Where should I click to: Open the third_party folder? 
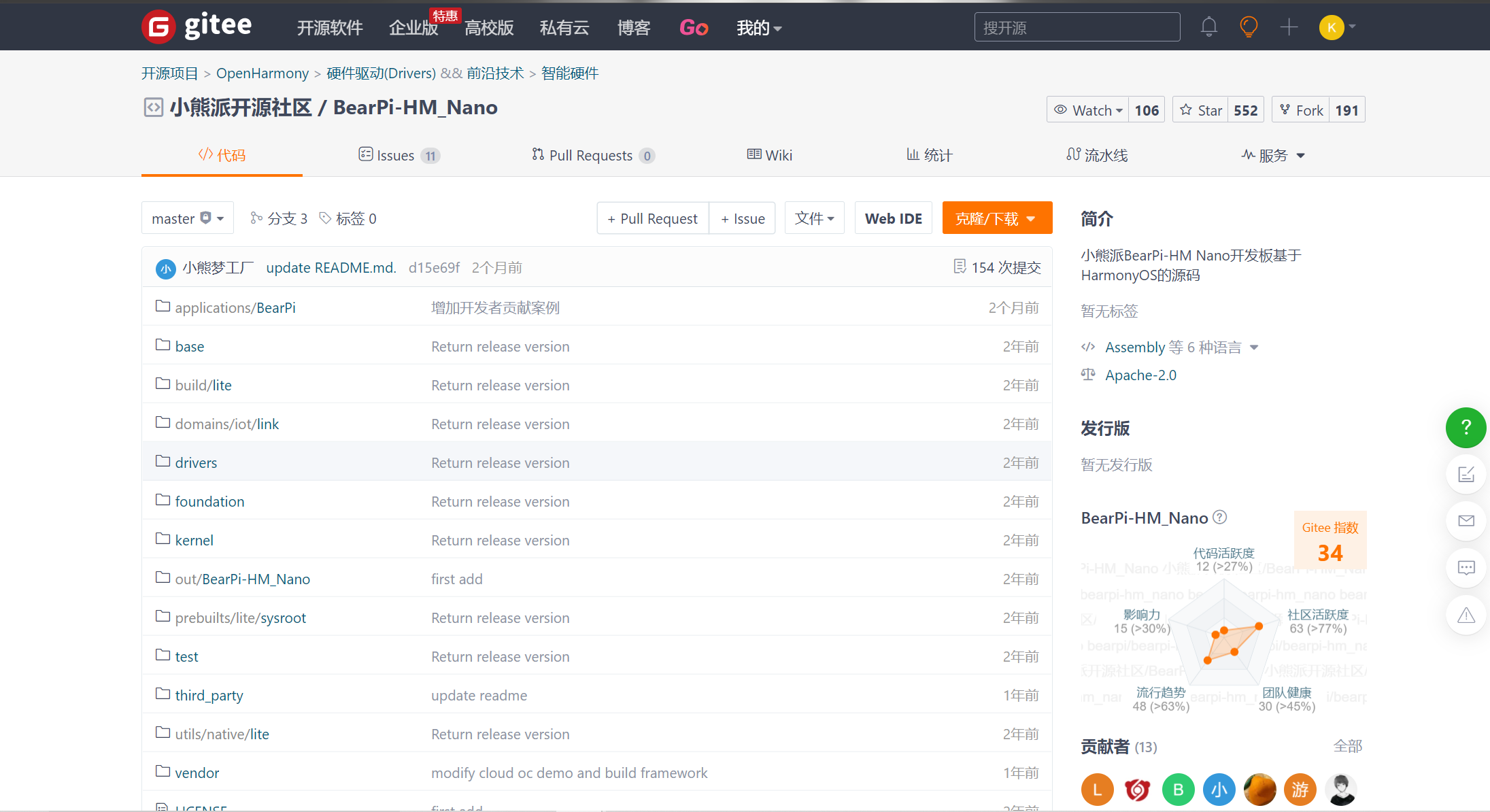pos(209,695)
